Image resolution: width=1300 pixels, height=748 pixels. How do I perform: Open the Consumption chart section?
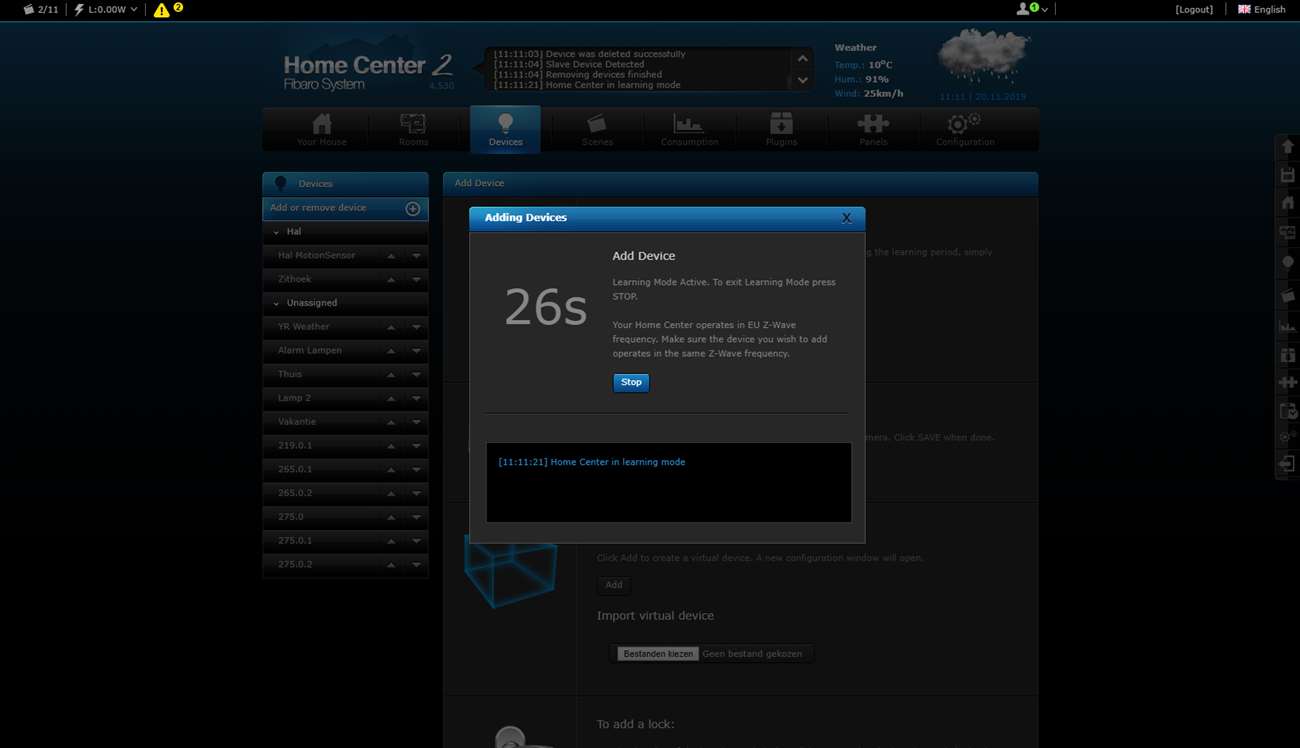(x=689, y=130)
